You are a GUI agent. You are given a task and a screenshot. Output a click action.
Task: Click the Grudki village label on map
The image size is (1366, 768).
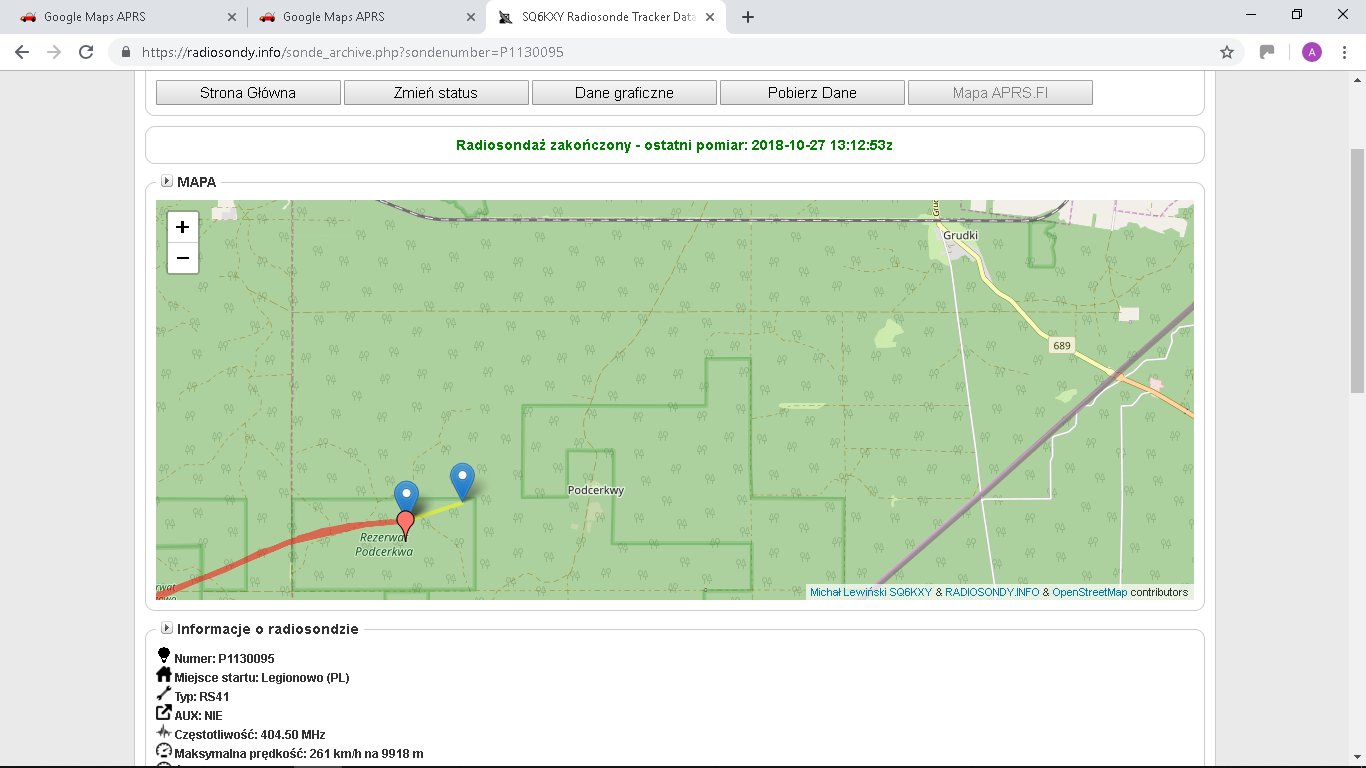960,236
